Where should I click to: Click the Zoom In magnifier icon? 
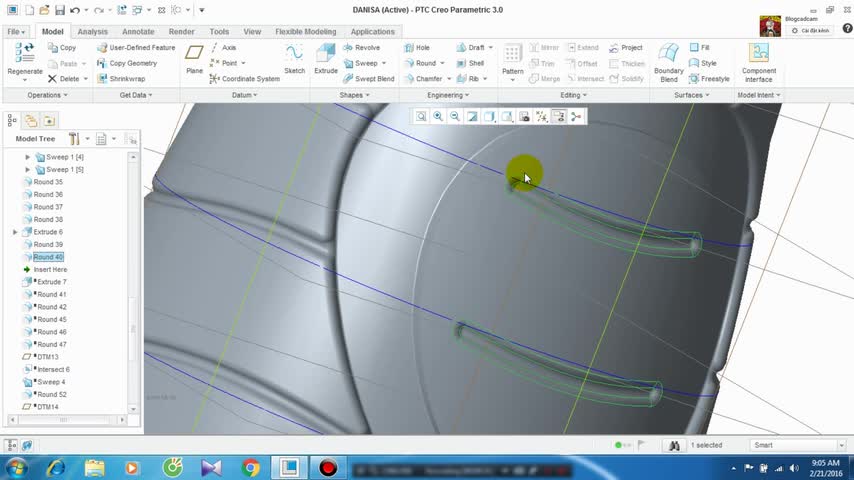[x=438, y=117]
